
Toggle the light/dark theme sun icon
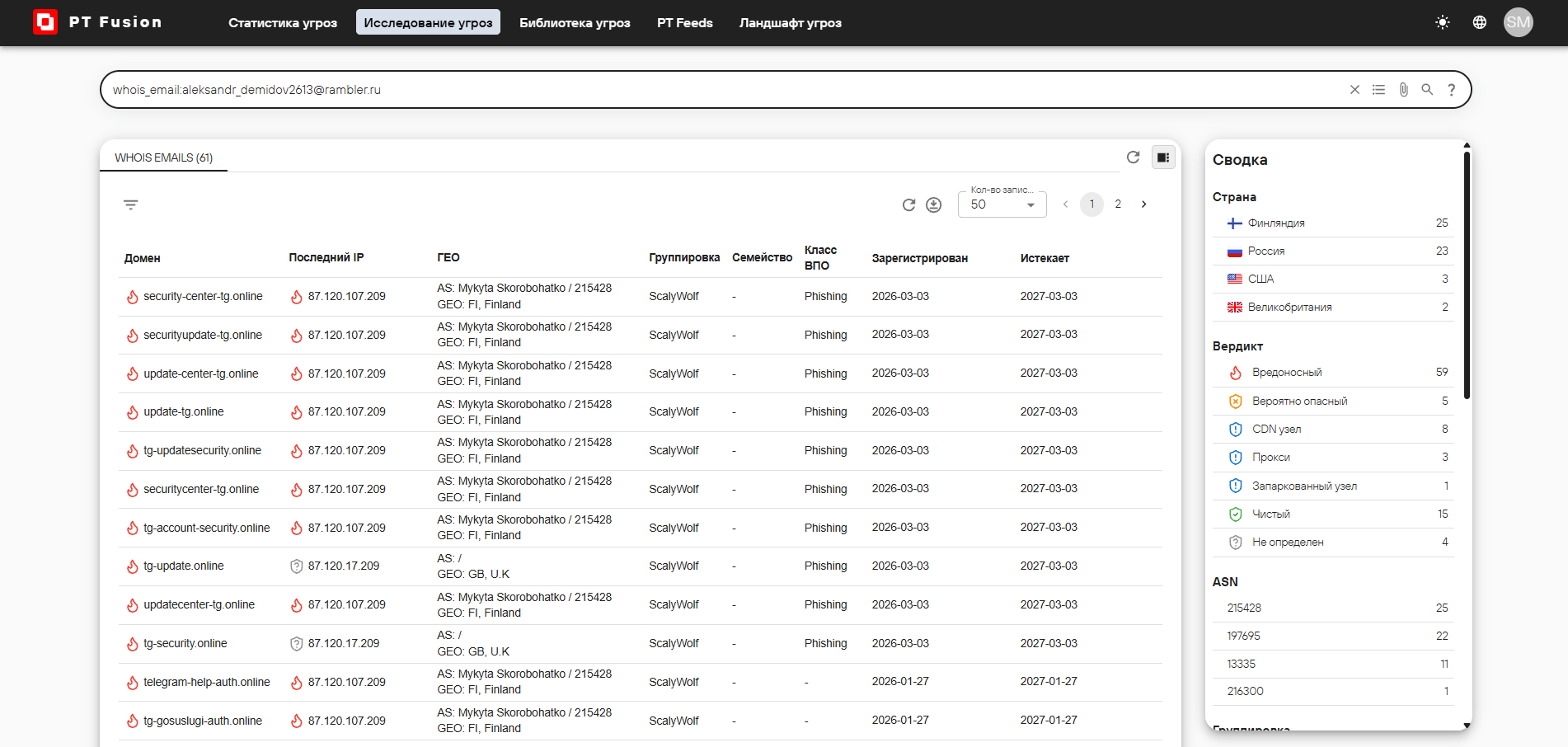1442,22
